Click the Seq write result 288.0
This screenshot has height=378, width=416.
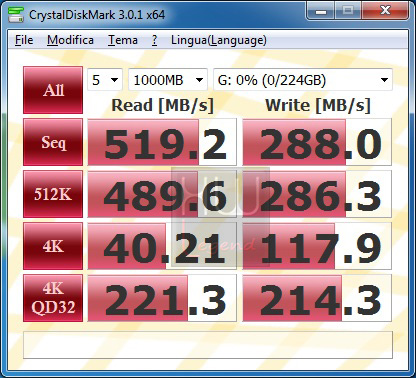pos(317,142)
